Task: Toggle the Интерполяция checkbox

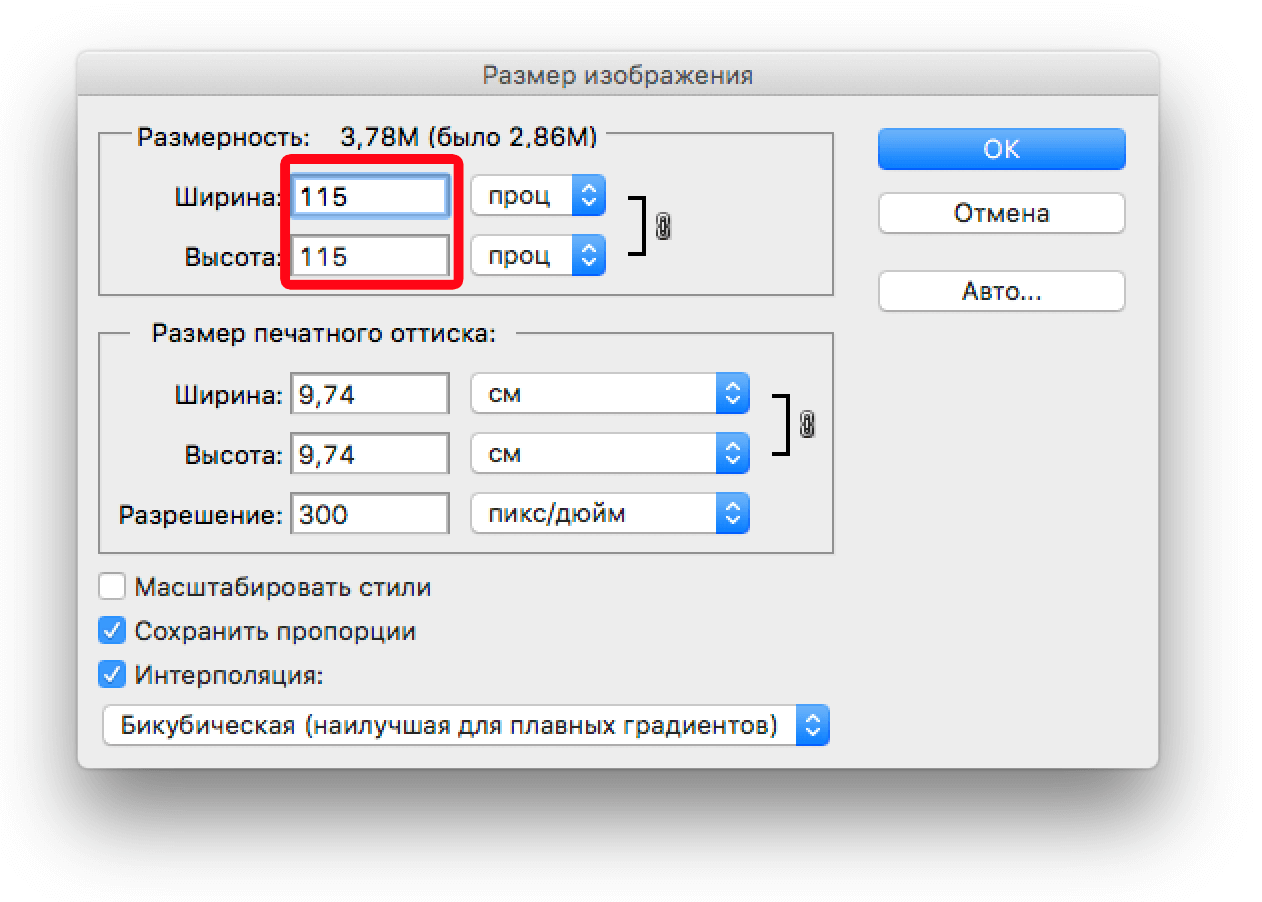Action: [112, 675]
